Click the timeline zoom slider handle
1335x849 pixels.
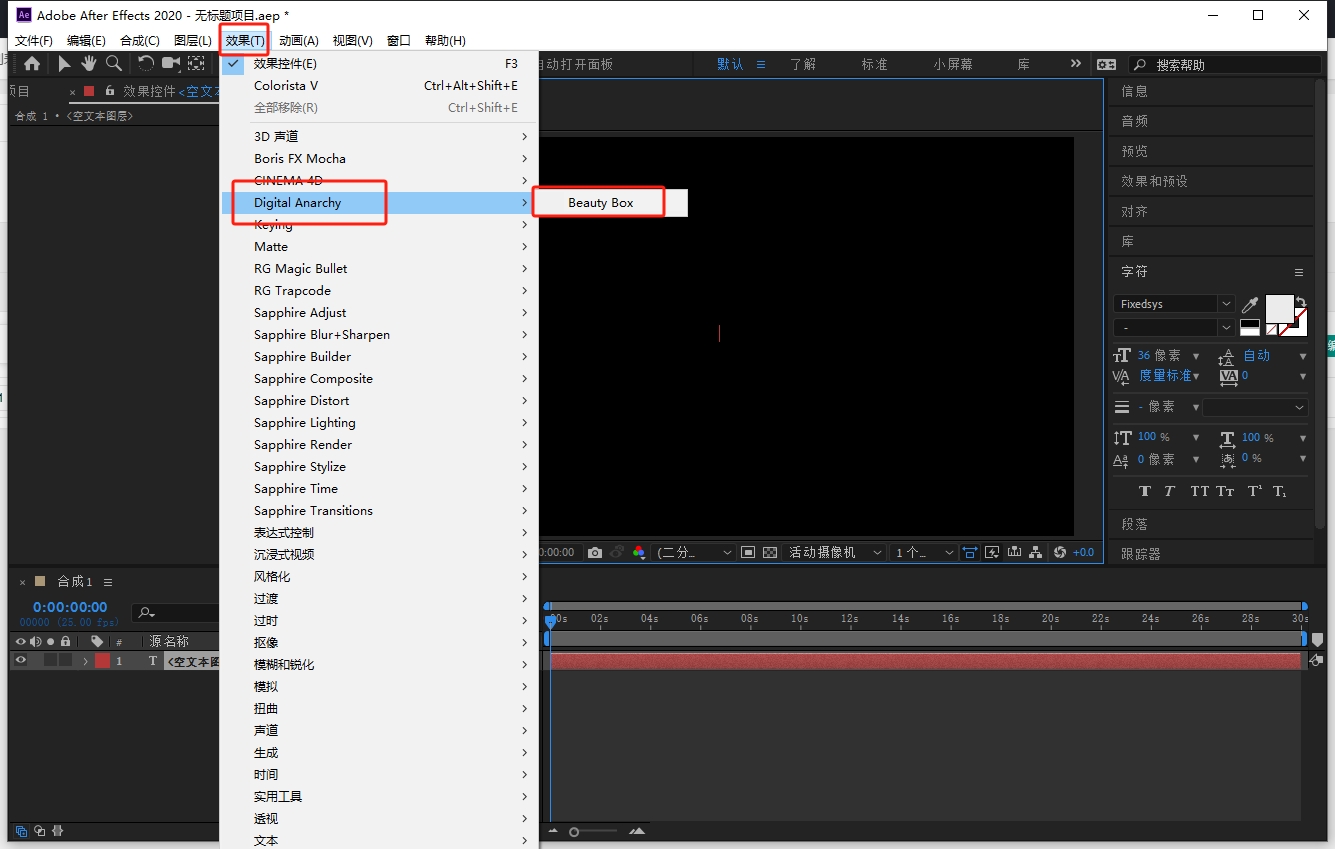(574, 832)
